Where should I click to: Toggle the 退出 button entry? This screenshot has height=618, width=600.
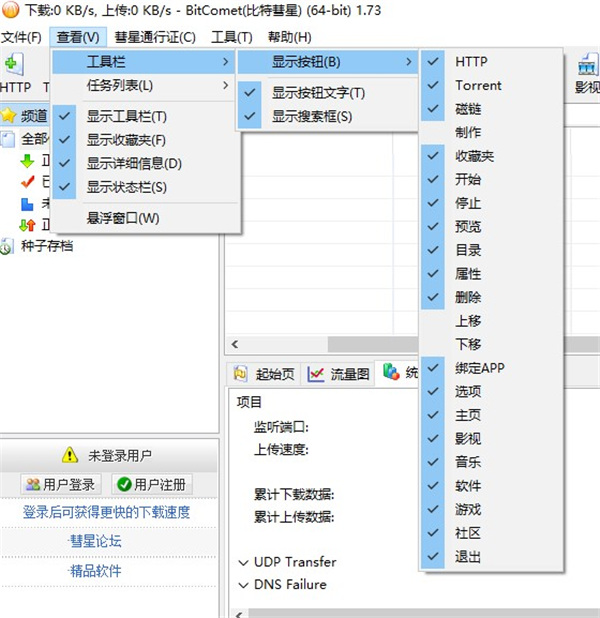[x=491, y=557]
